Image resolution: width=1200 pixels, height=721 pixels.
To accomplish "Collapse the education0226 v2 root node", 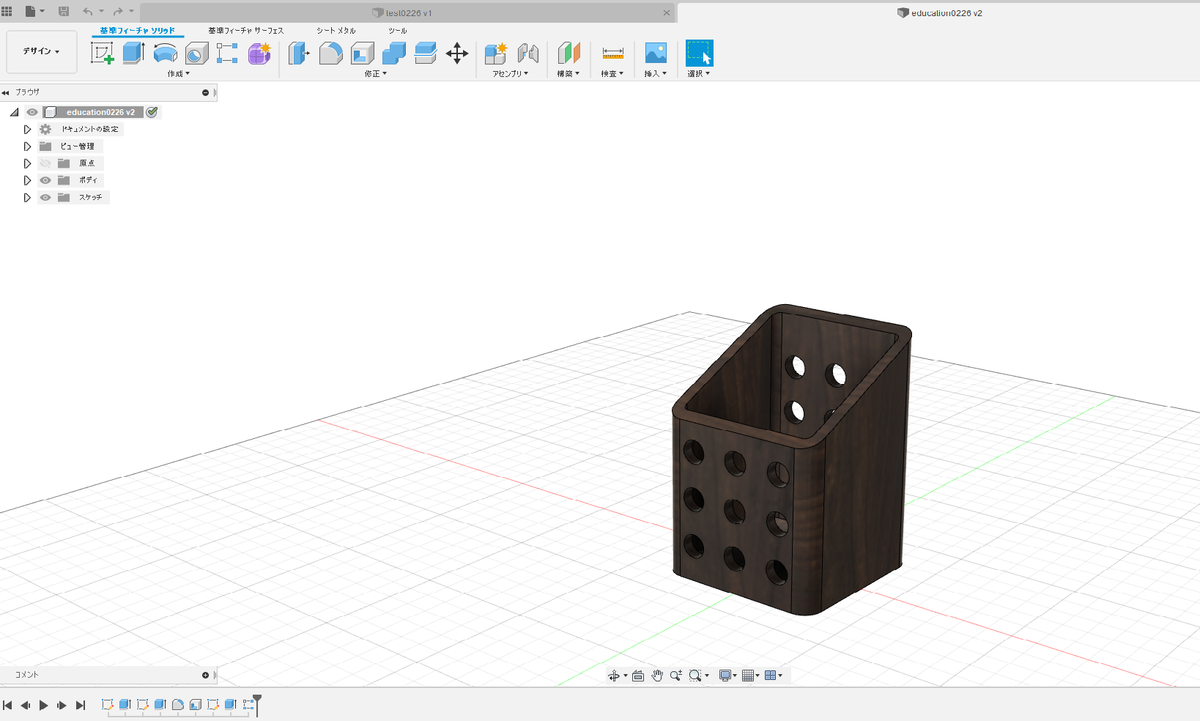I will pyautogui.click(x=14, y=112).
